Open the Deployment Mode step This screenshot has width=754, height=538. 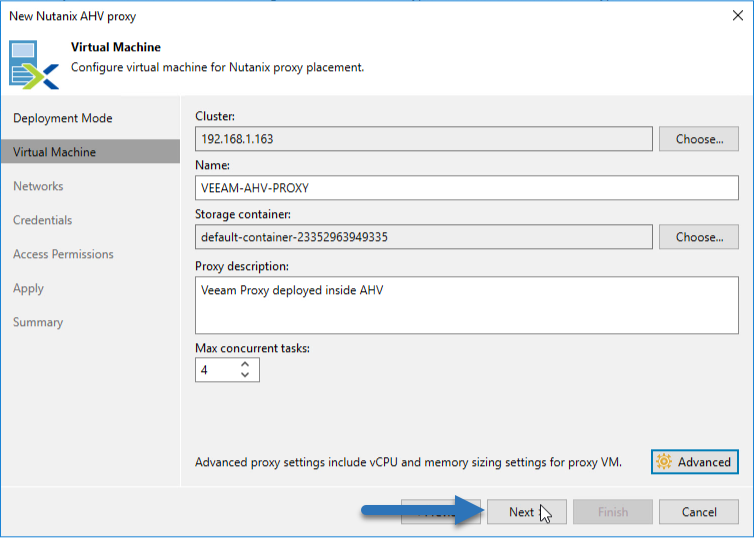63,118
